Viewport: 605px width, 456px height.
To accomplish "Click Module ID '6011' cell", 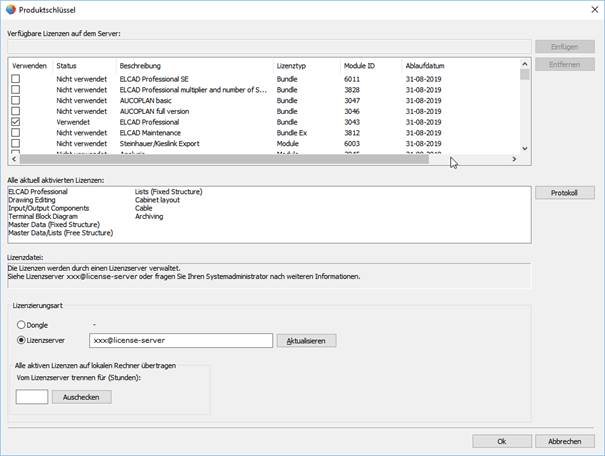I will coord(352,79).
